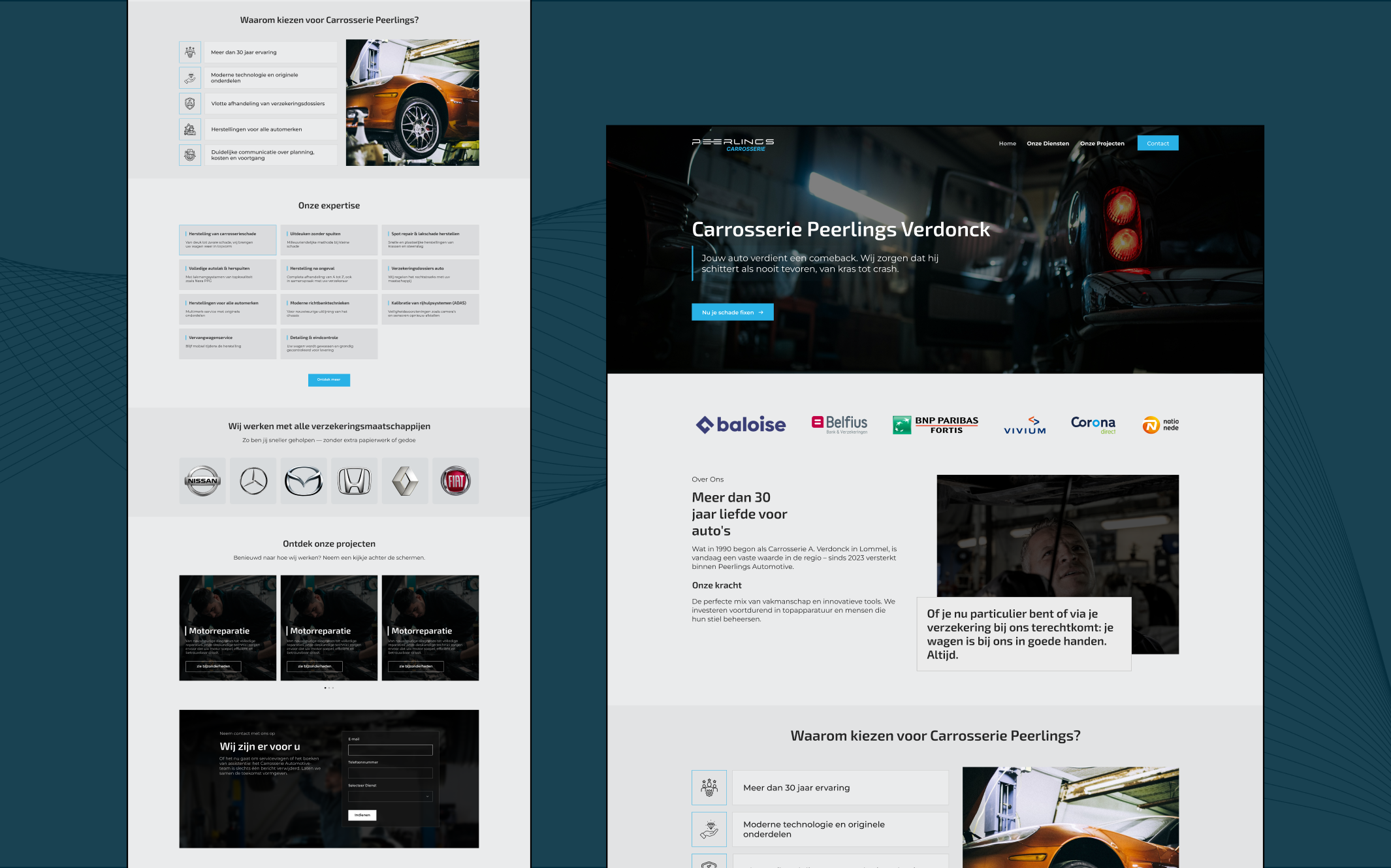Image resolution: width=1391 pixels, height=868 pixels.
Task: Click the Nu je schade fixen button
Action: click(x=732, y=312)
